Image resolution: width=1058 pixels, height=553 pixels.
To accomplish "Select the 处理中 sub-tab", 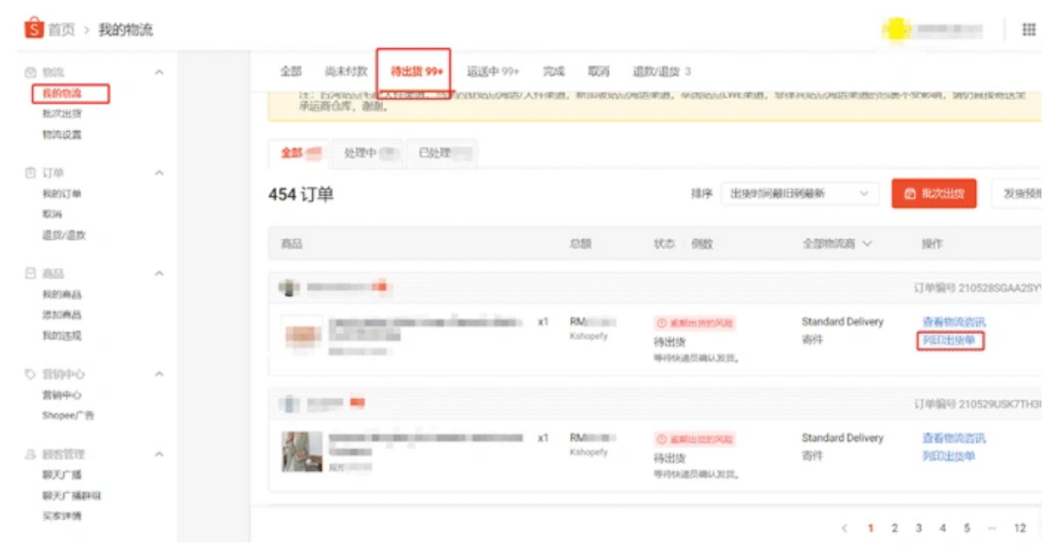I will (x=366, y=153).
